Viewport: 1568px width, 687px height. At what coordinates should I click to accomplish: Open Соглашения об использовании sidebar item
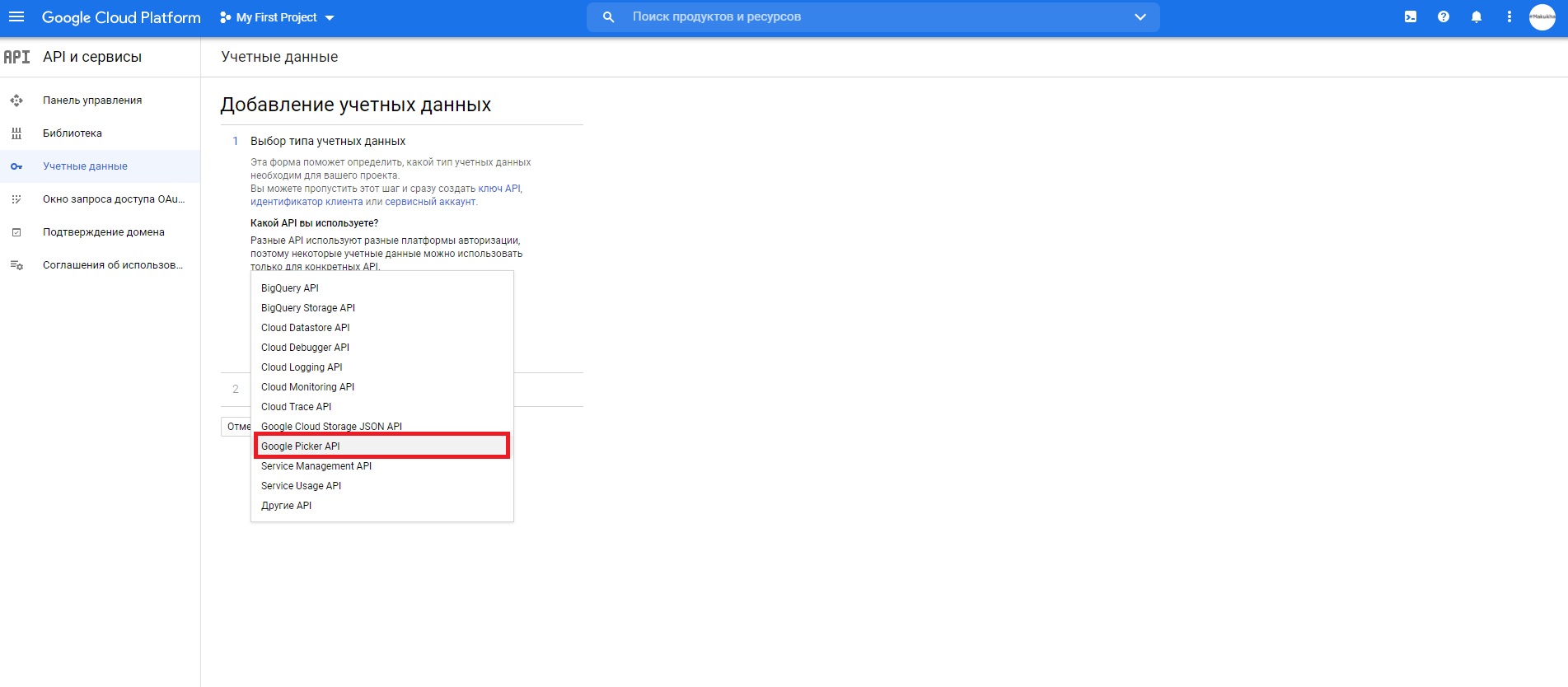[x=113, y=265]
